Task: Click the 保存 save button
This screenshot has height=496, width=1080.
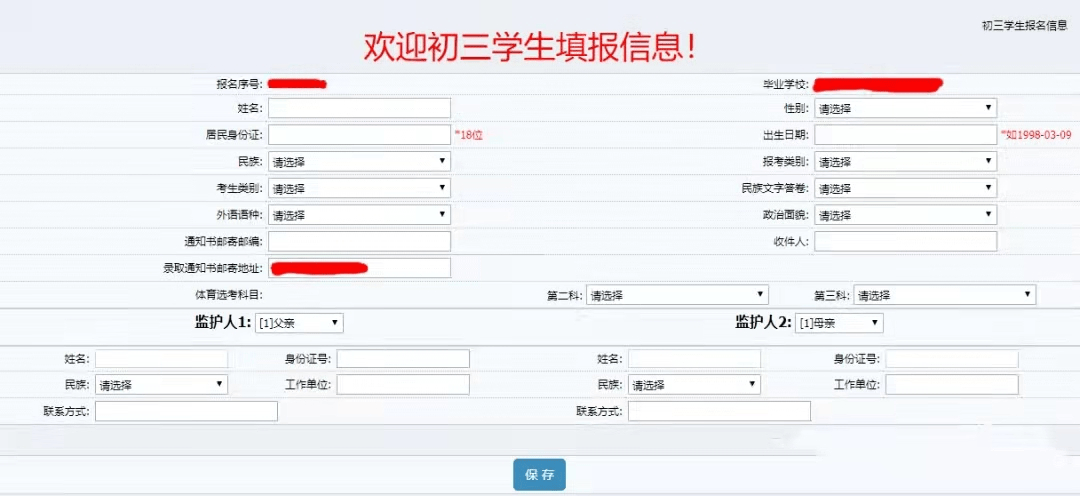Action: 539,475
